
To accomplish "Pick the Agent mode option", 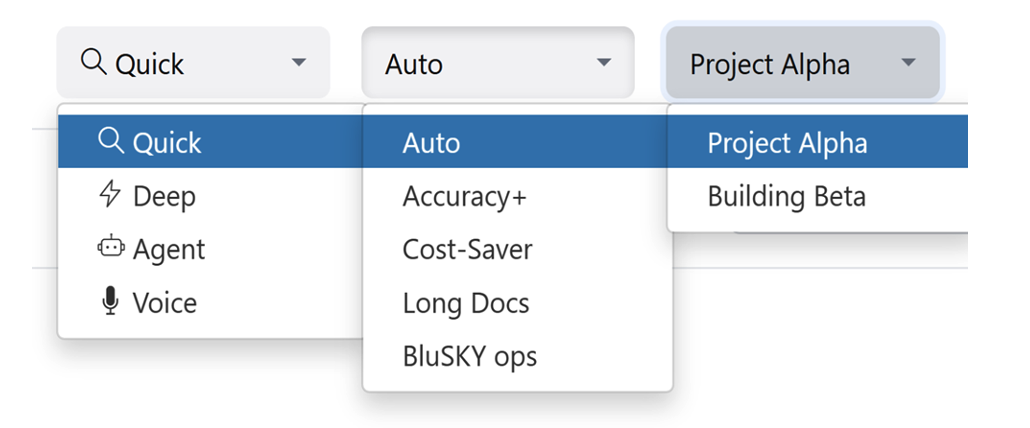I will [x=169, y=249].
